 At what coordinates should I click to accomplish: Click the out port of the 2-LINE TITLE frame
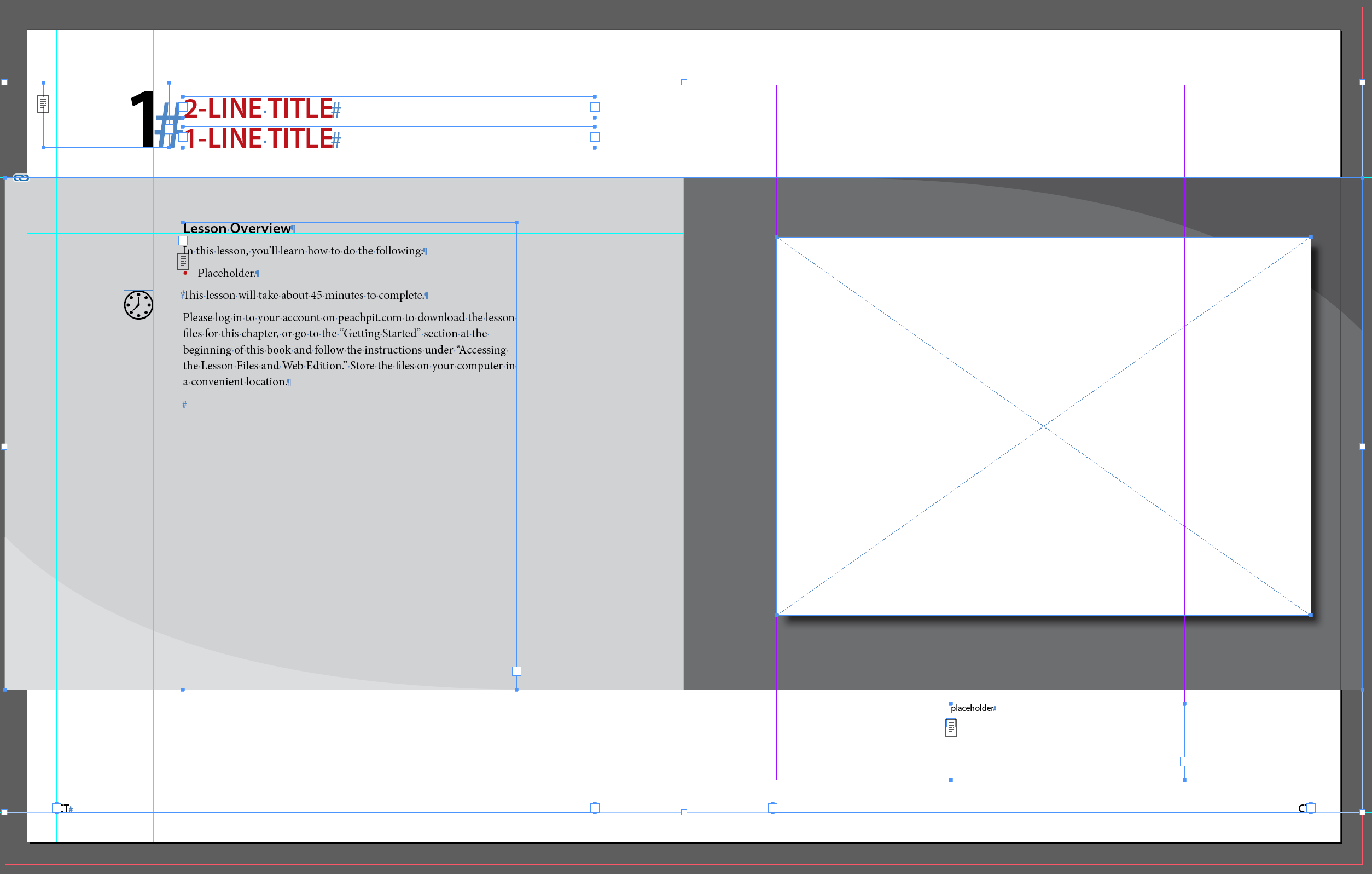pos(595,107)
